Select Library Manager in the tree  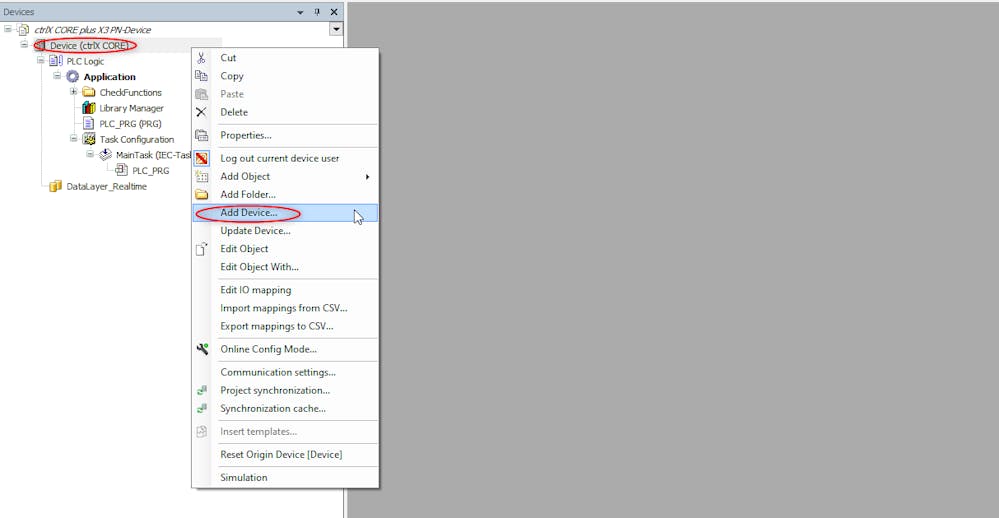pyautogui.click(x=131, y=108)
